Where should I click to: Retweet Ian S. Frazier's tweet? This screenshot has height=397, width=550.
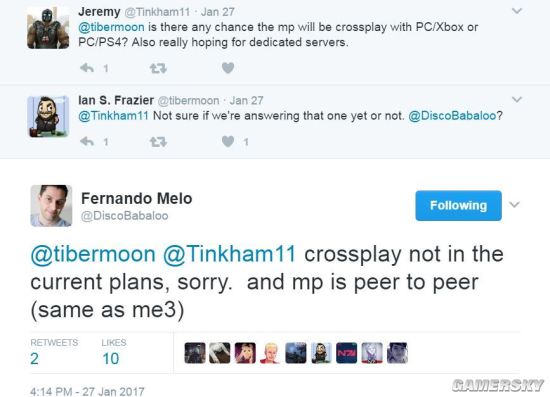point(158,142)
